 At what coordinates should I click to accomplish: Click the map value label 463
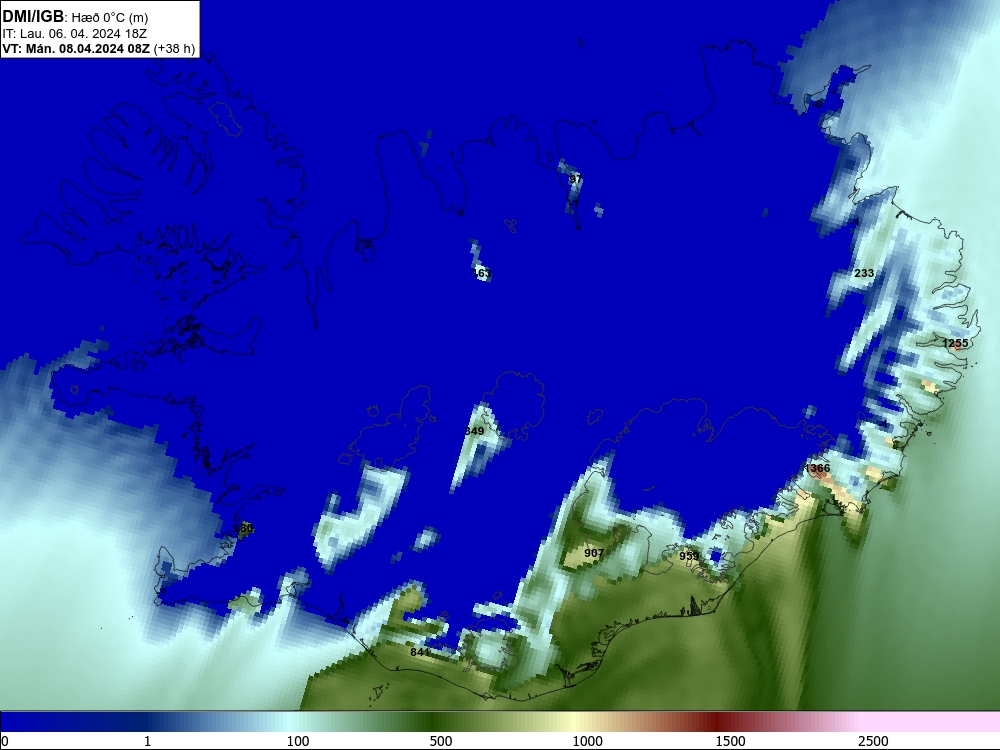coord(482,273)
